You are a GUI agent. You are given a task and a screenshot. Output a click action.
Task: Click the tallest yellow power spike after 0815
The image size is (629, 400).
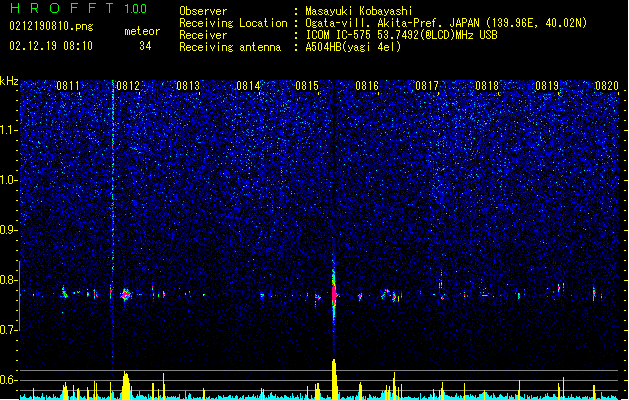(x=334, y=379)
